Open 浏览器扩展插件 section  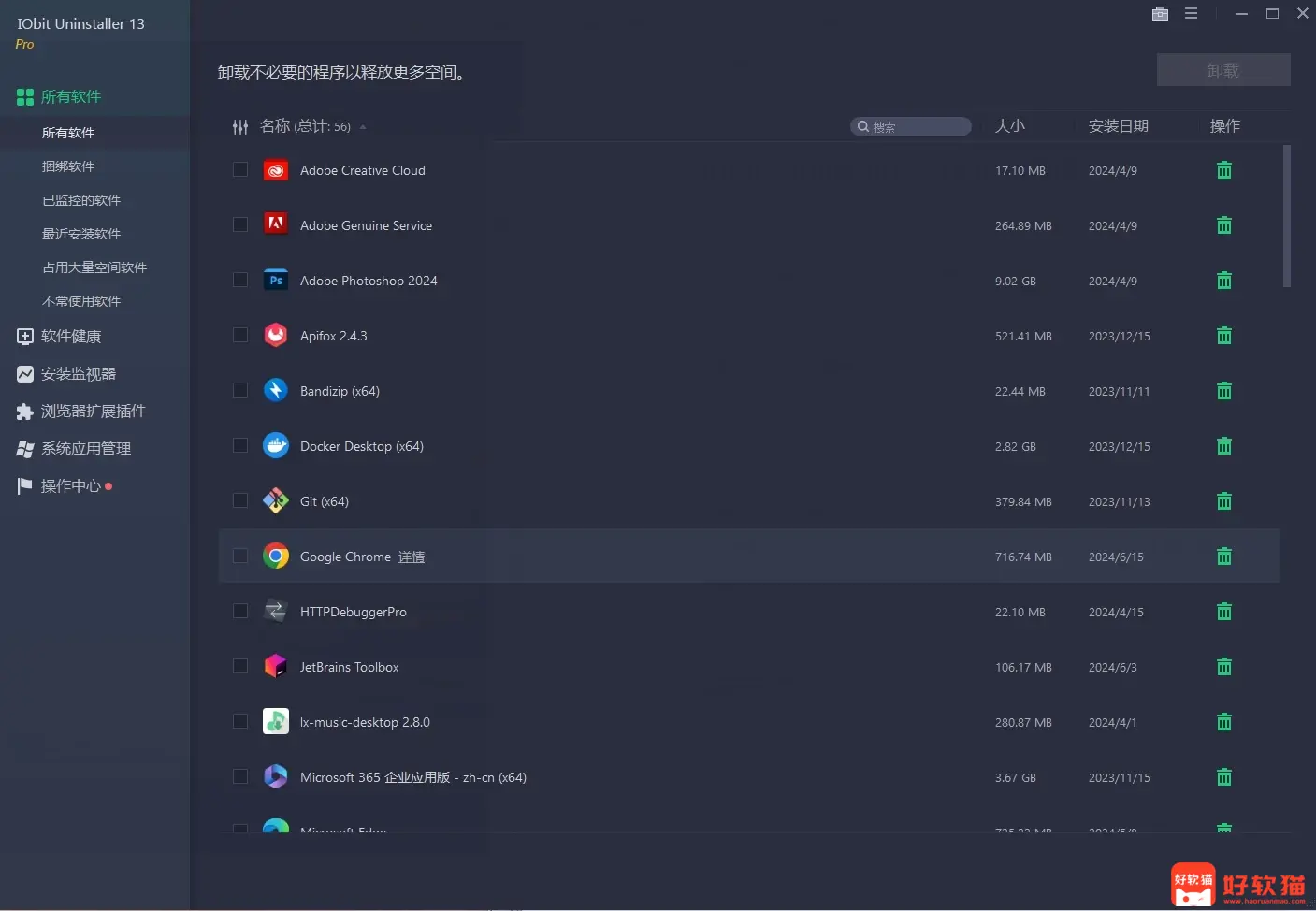82,412
